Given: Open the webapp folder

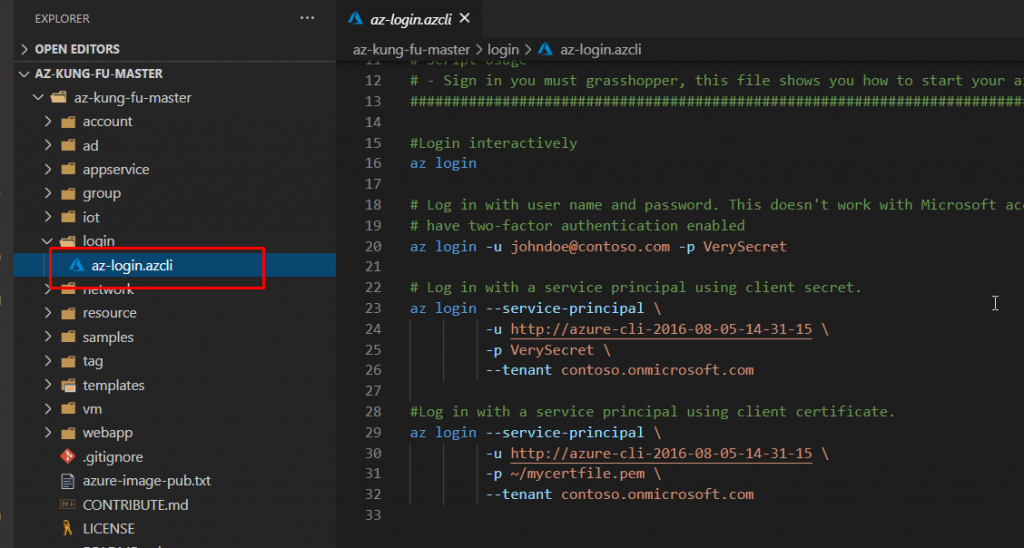Looking at the screenshot, I should pos(107,433).
